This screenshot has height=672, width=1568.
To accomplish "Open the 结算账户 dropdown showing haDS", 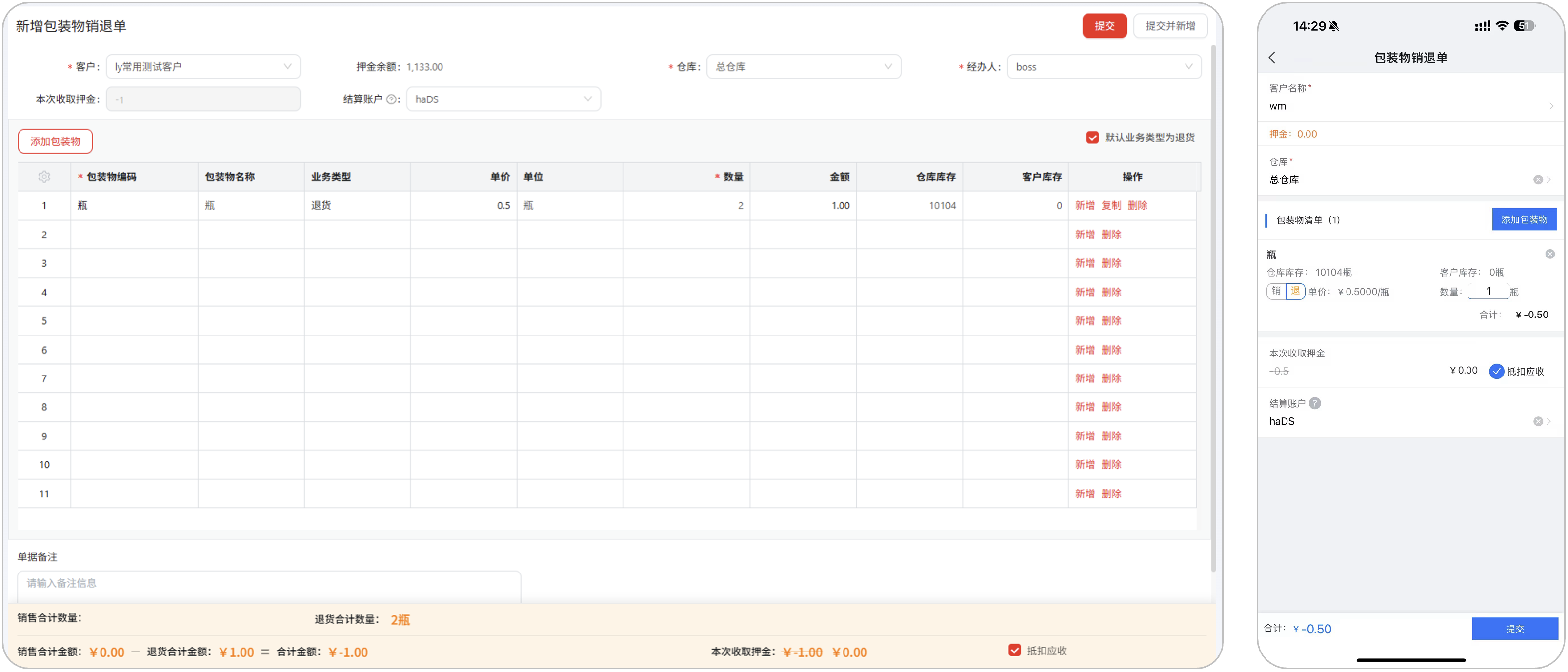I will point(503,99).
